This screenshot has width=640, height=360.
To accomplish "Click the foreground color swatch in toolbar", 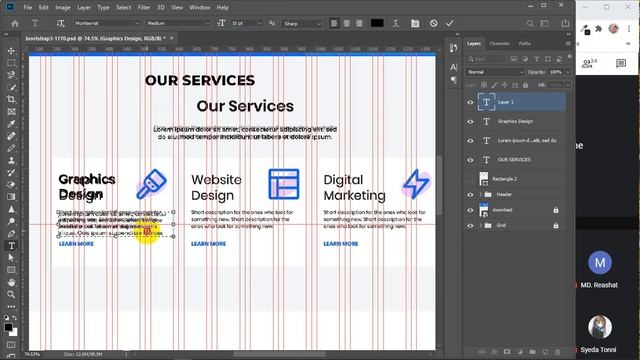I will 9,327.
